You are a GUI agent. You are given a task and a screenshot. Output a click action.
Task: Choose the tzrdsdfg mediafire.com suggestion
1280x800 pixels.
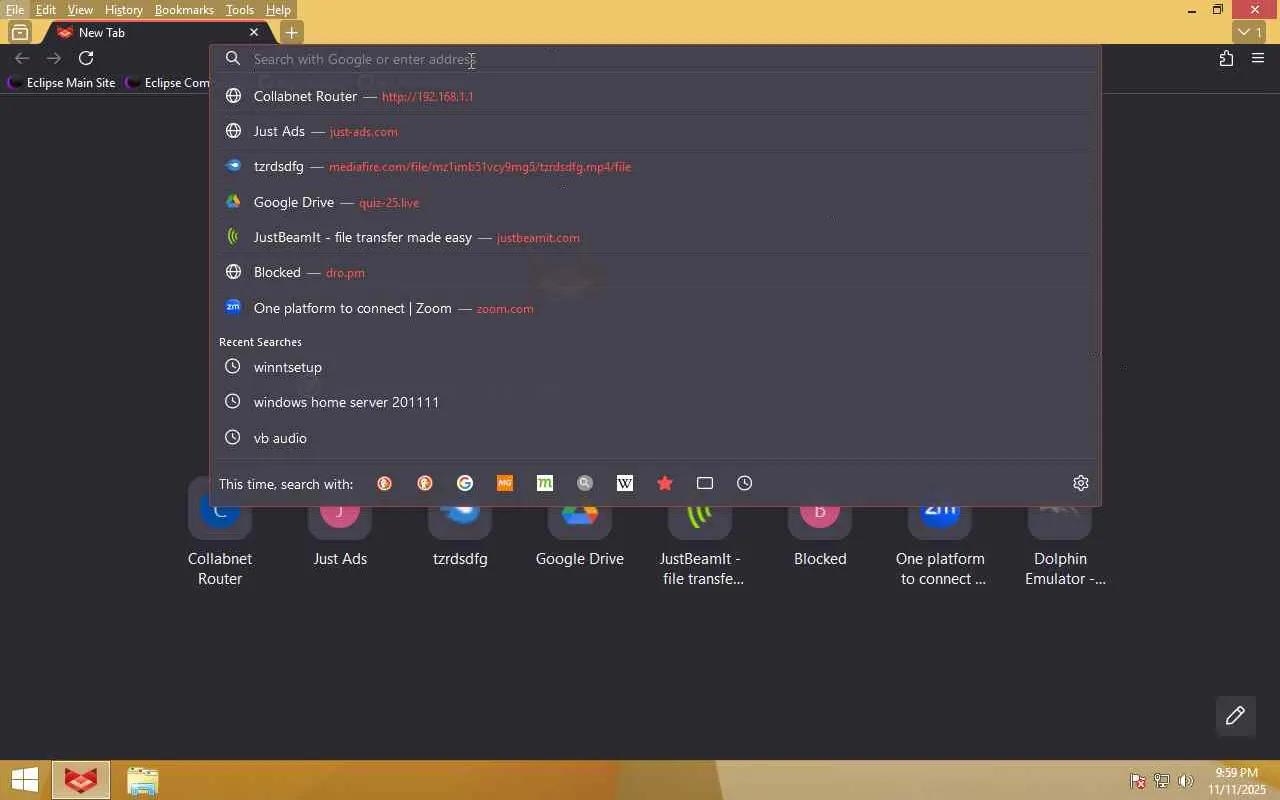[655, 166]
